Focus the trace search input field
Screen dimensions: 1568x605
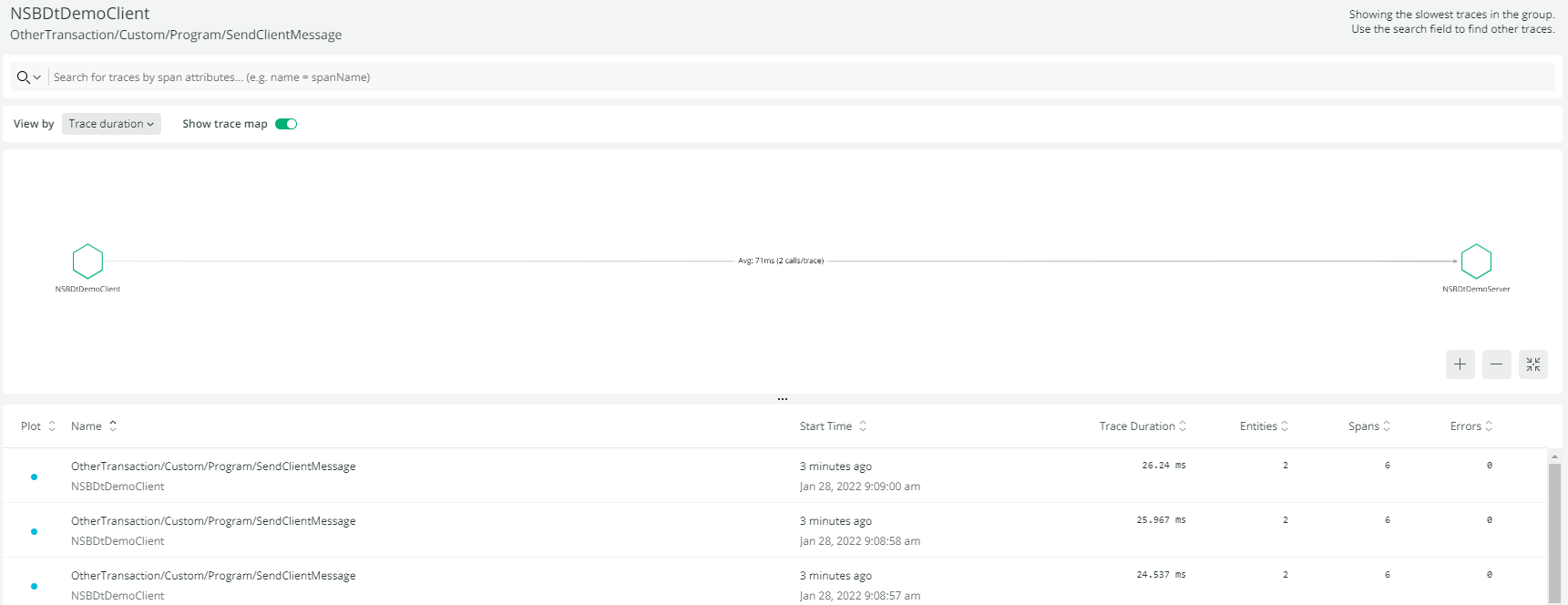coord(802,77)
